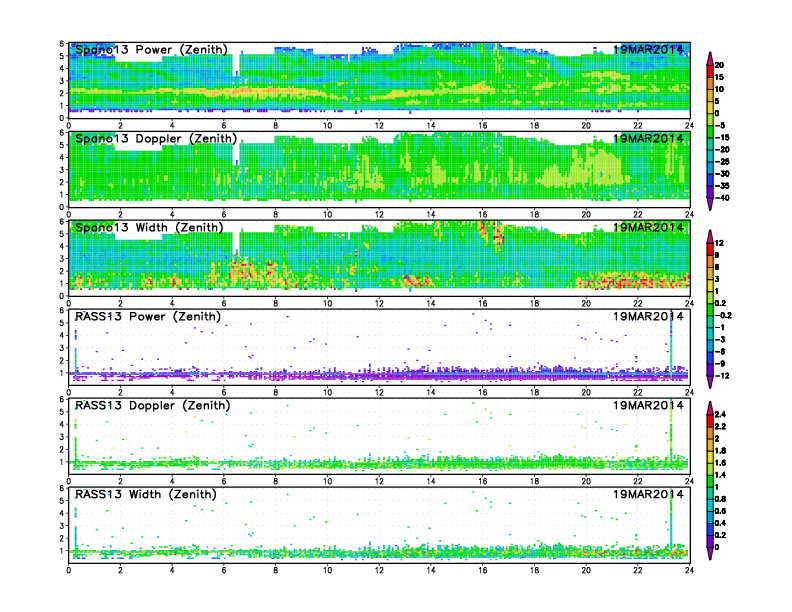Viewport: 792px width, 612px height.
Task: Pick the magenta arrow tip atop the top colorbar
Action: coord(710,58)
